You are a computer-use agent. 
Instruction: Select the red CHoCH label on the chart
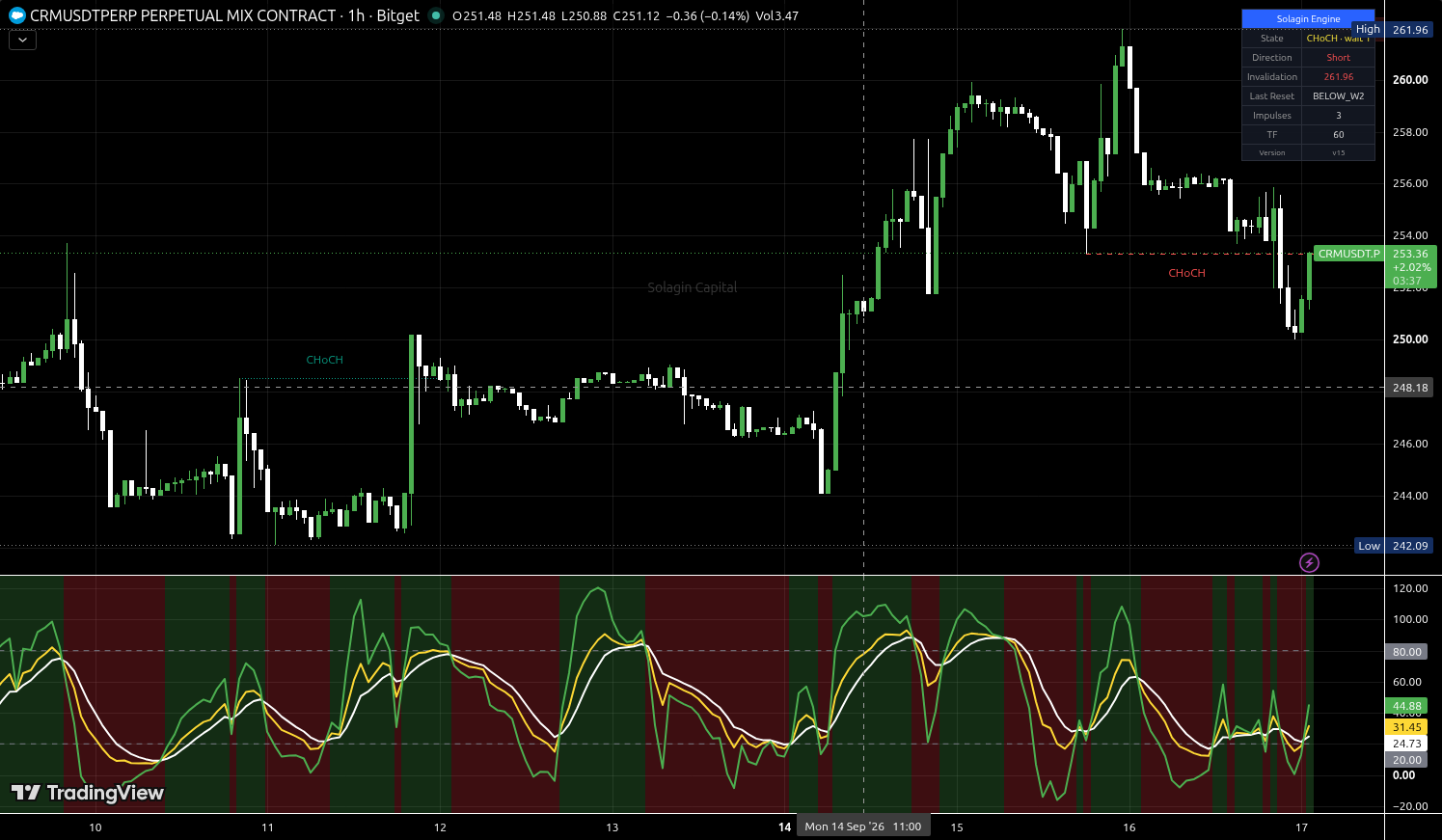pos(1187,273)
